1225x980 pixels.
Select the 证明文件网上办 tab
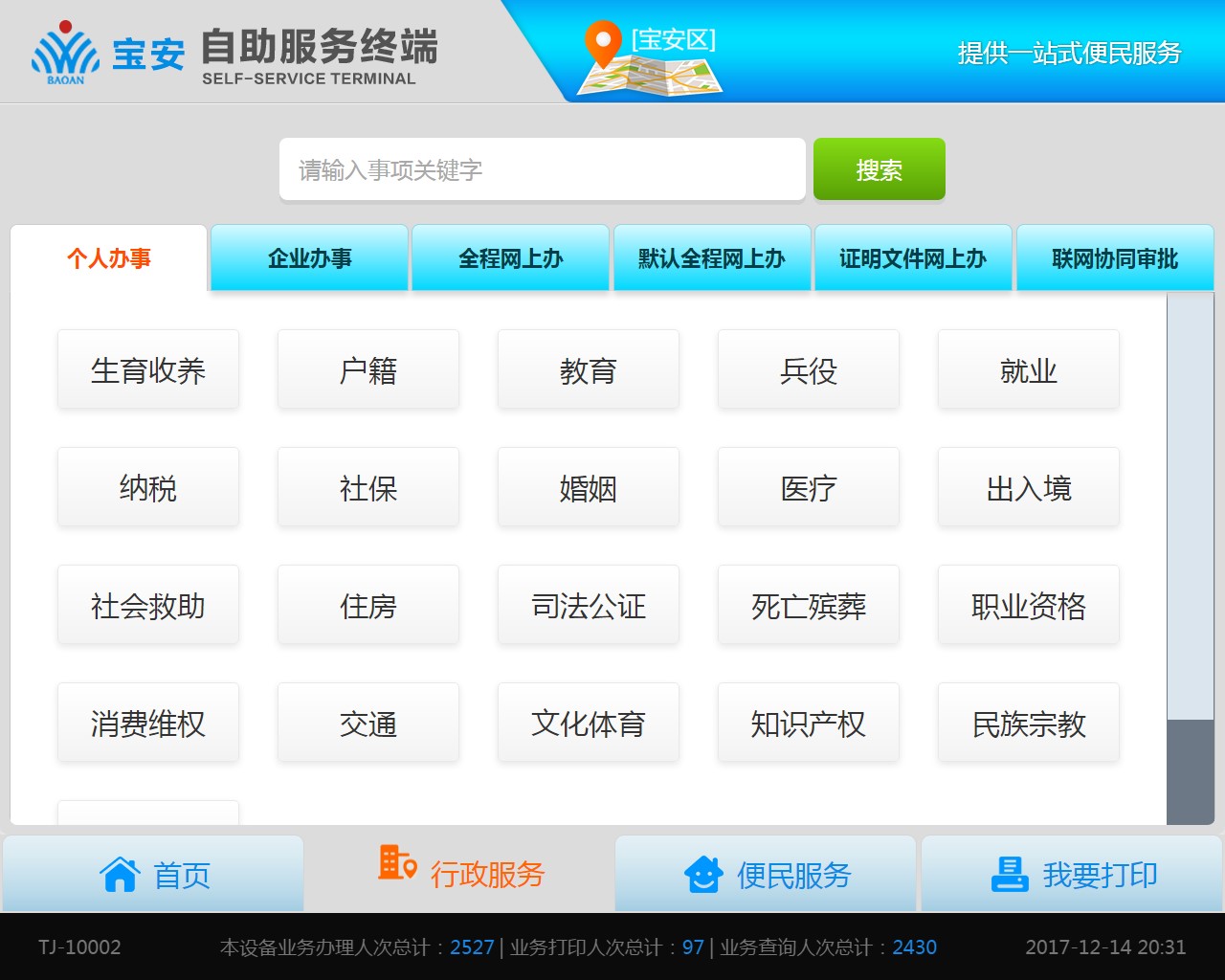click(912, 258)
